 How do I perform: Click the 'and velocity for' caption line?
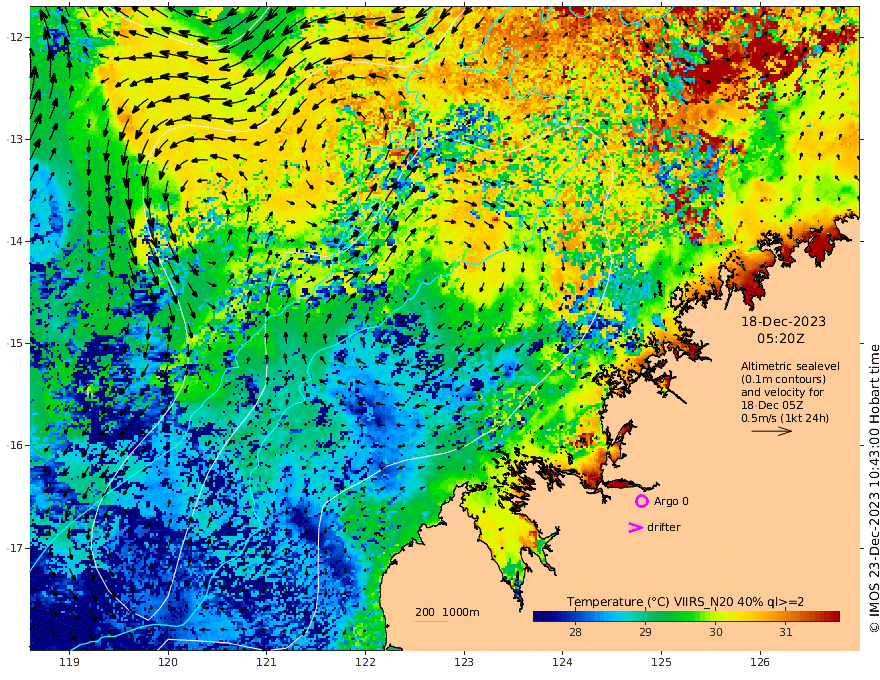point(782,392)
